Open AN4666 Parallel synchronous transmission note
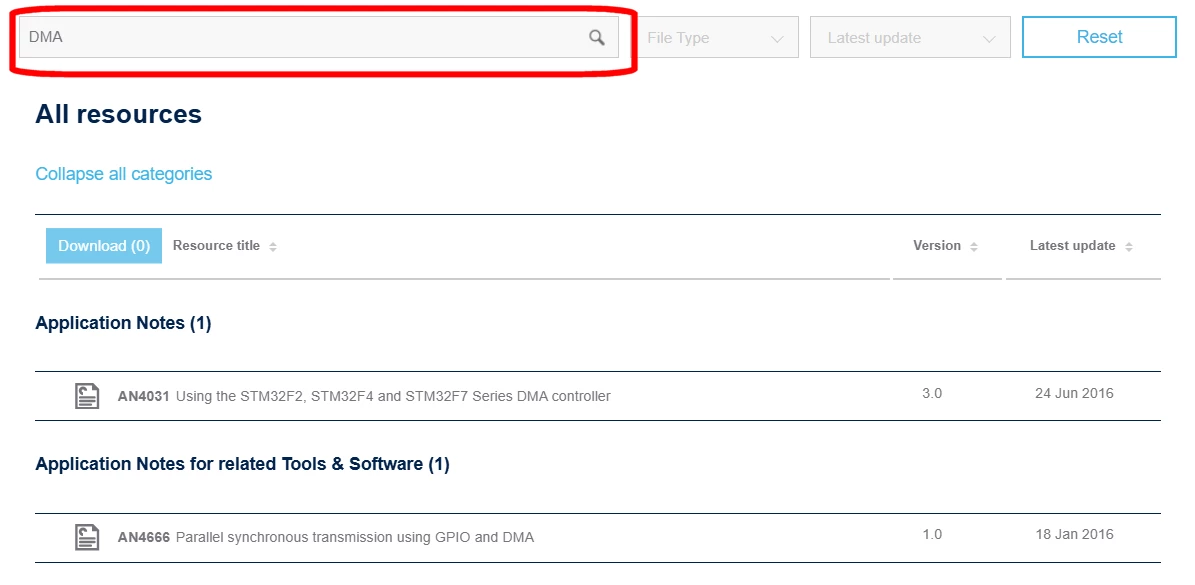 (326, 537)
